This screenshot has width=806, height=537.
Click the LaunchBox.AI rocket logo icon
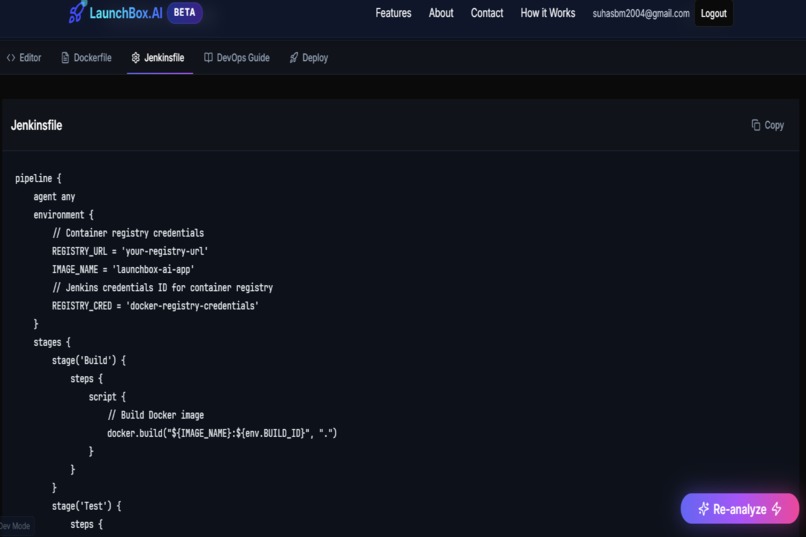77,12
